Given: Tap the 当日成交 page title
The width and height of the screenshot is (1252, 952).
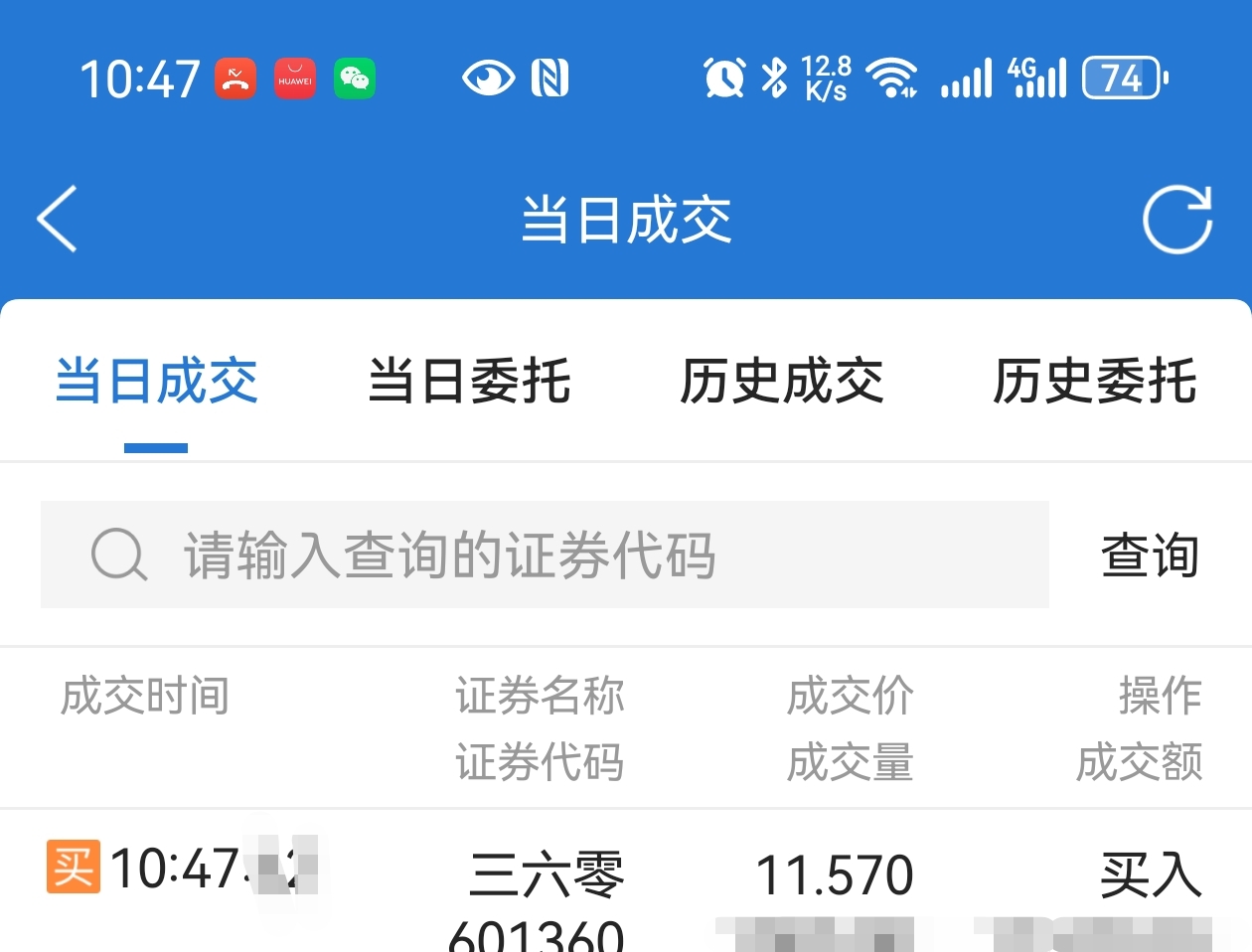Looking at the screenshot, I should click(x=627, y=220).
